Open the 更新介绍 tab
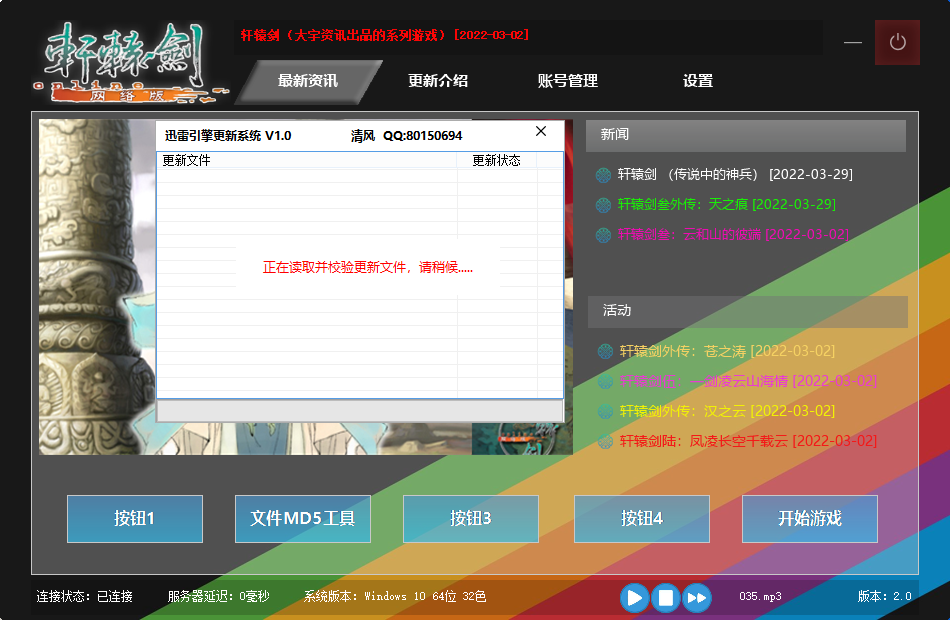 438,81
